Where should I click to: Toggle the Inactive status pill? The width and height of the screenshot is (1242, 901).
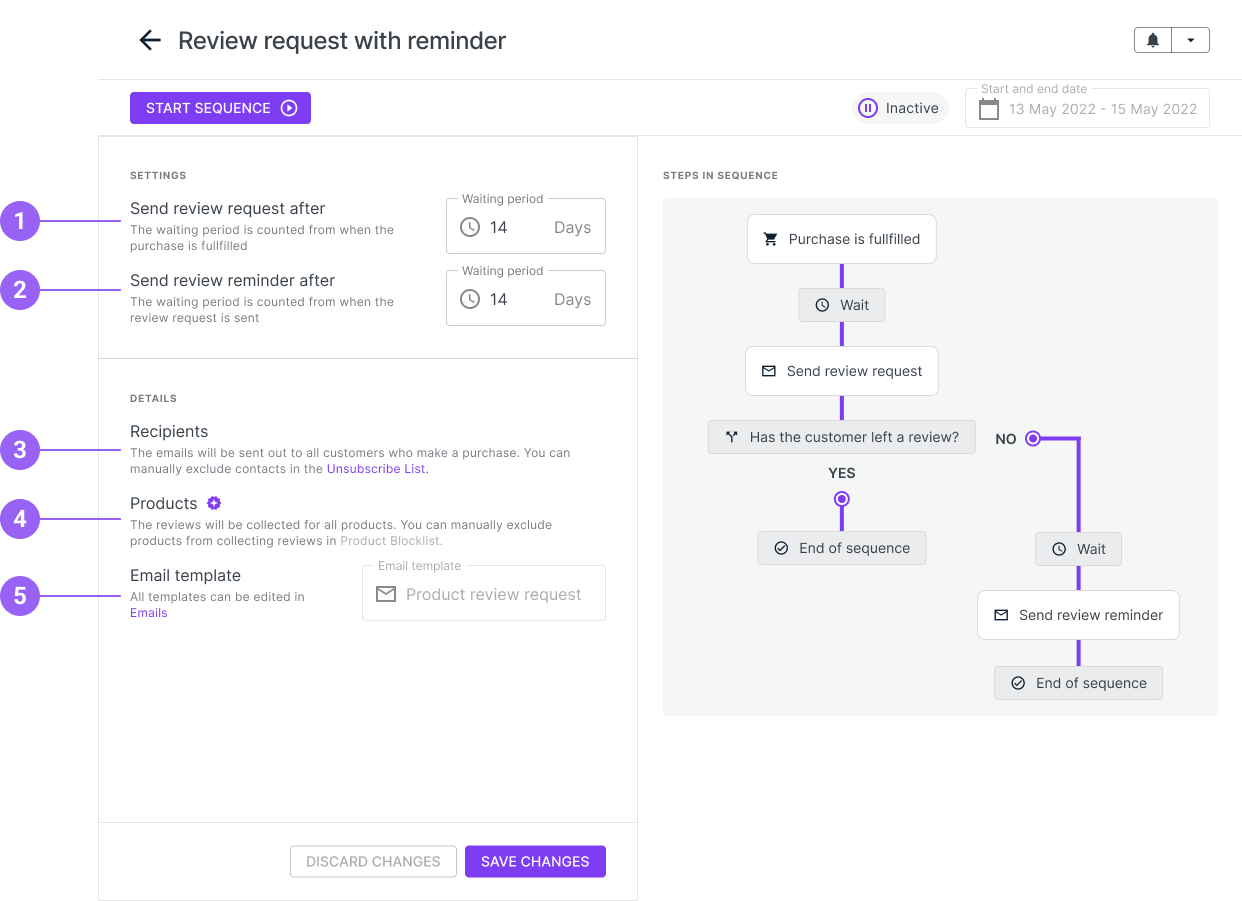[x=900, y=108]
